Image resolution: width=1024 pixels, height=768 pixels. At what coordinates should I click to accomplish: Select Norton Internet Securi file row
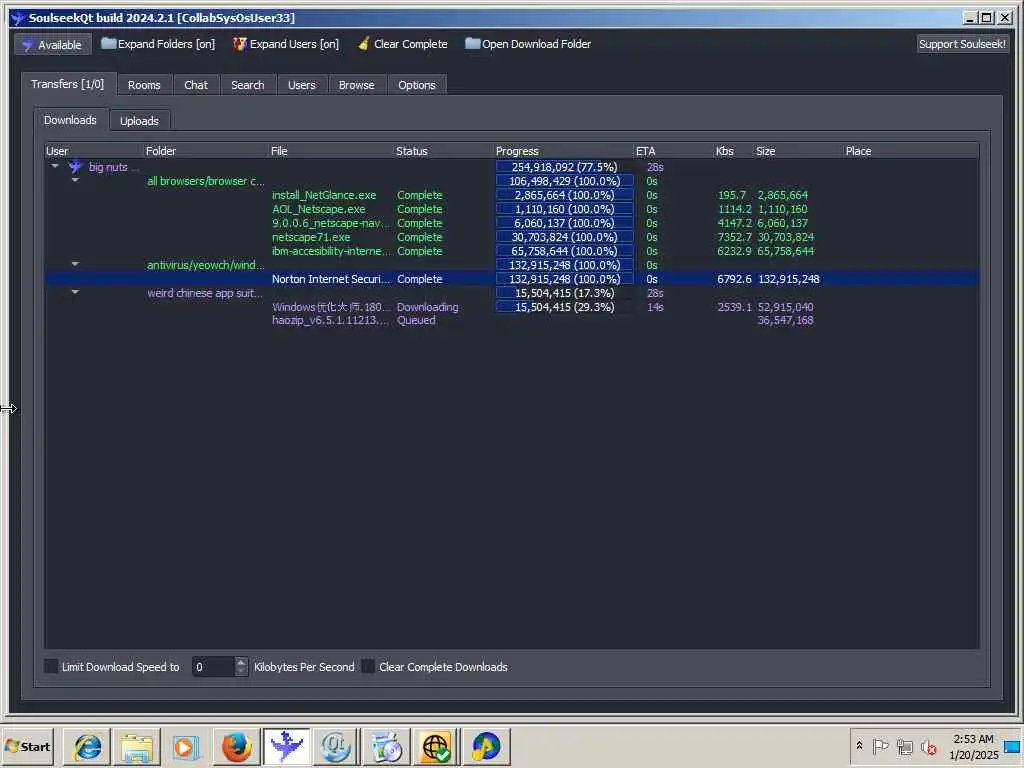pyautogui.click(x=511, y=279)
